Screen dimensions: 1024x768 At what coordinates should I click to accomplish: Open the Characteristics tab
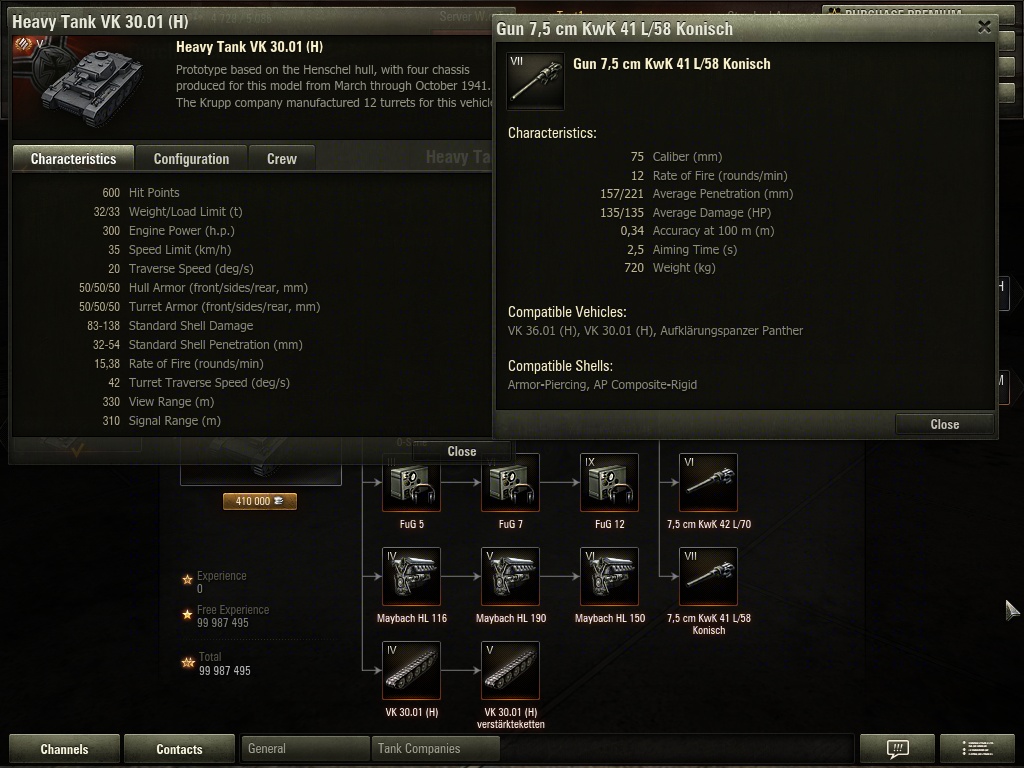pos(73,159)
